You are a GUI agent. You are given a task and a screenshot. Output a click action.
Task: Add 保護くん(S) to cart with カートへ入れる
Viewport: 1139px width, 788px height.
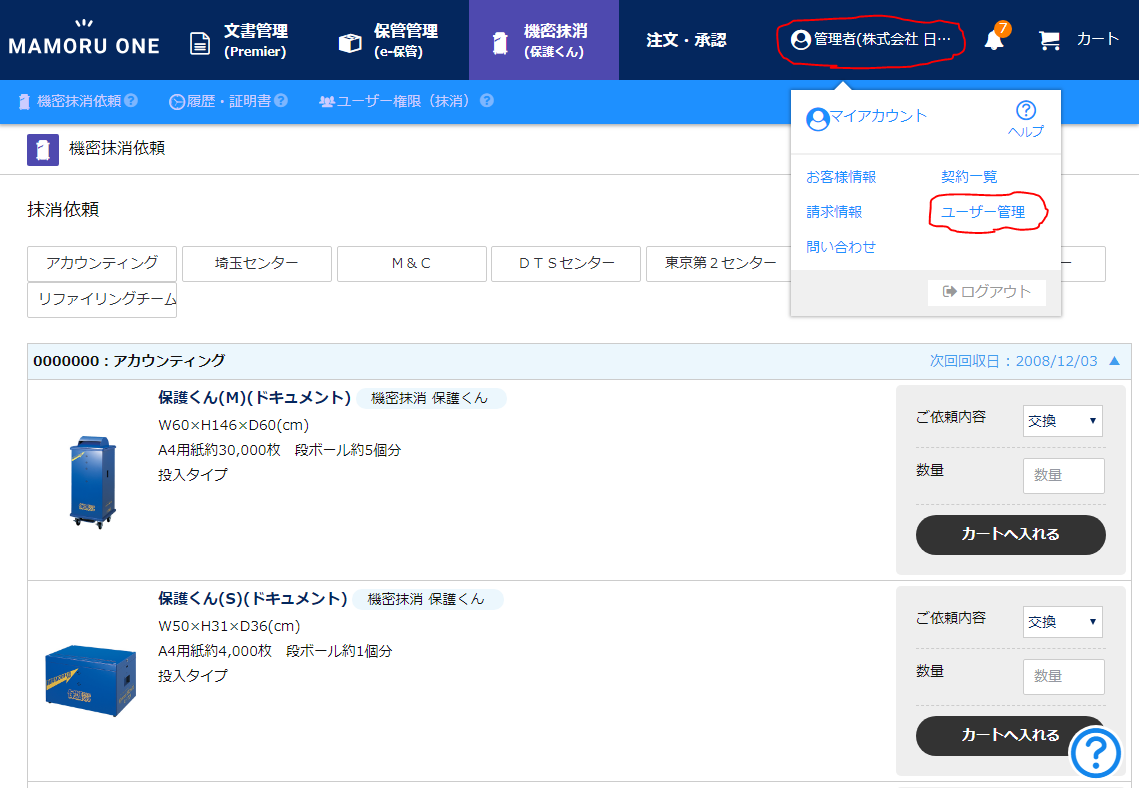click(x=1010, y=736)
